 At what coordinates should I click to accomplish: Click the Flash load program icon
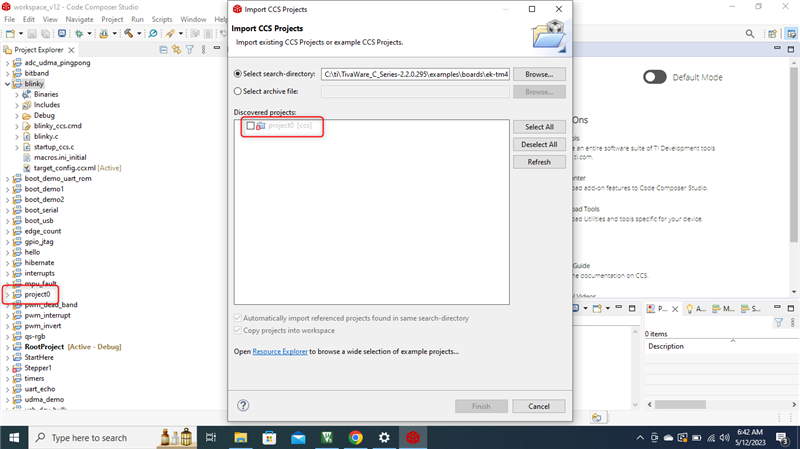tap(104, 34)
